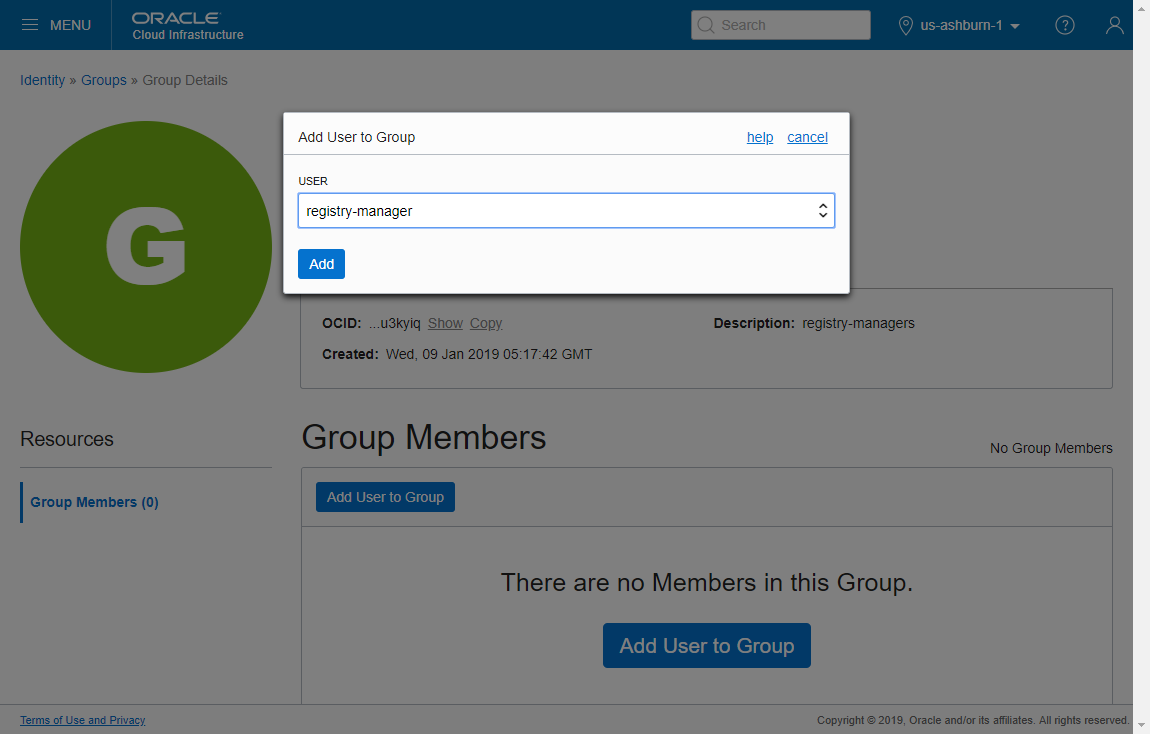Screen dimensions: 1150x734
Task: Cancel the Add User to Group dialog
Action: tap(807, 137)
